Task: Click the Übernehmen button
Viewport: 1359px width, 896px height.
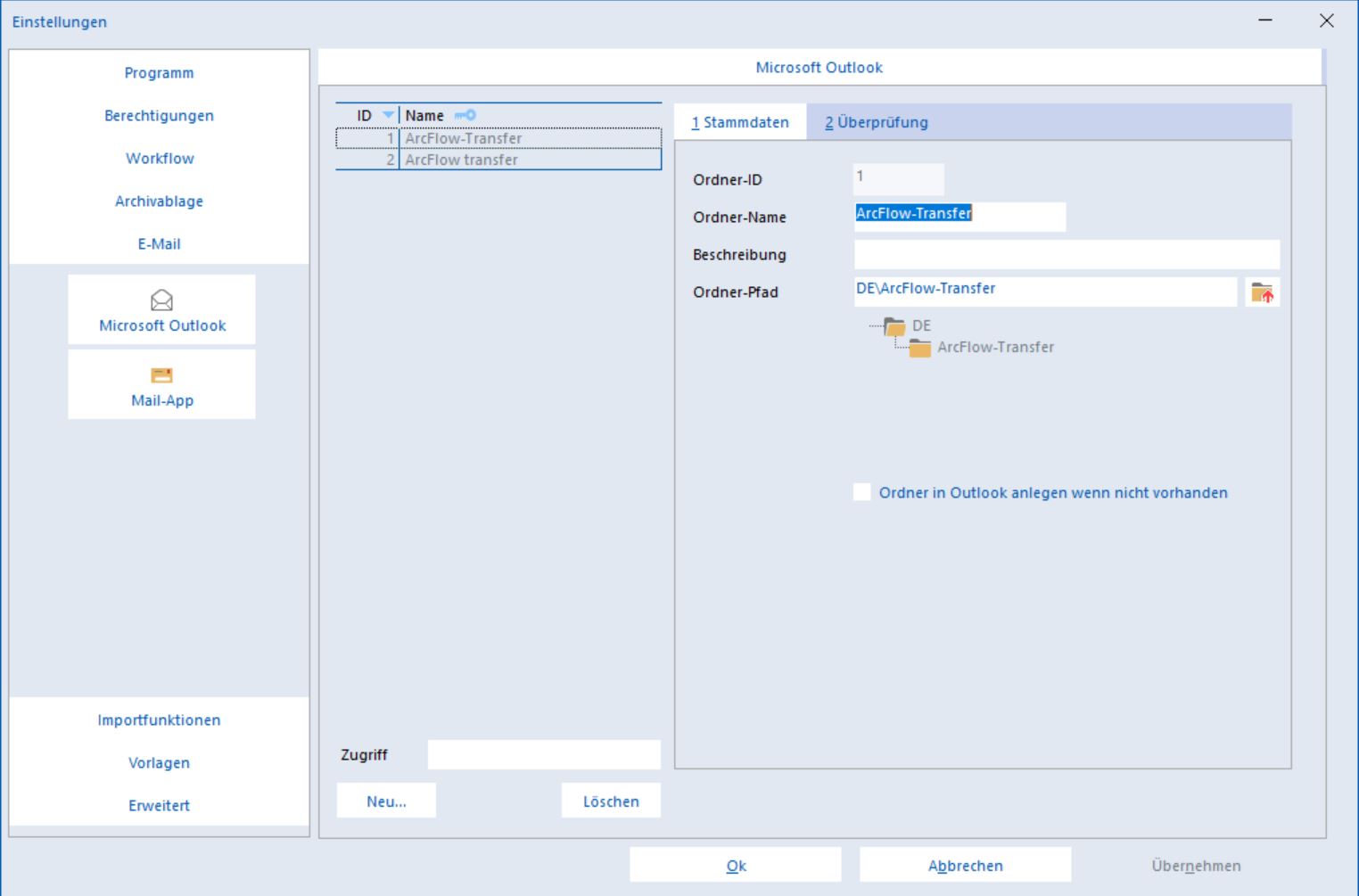Action: coord(1196,865)
